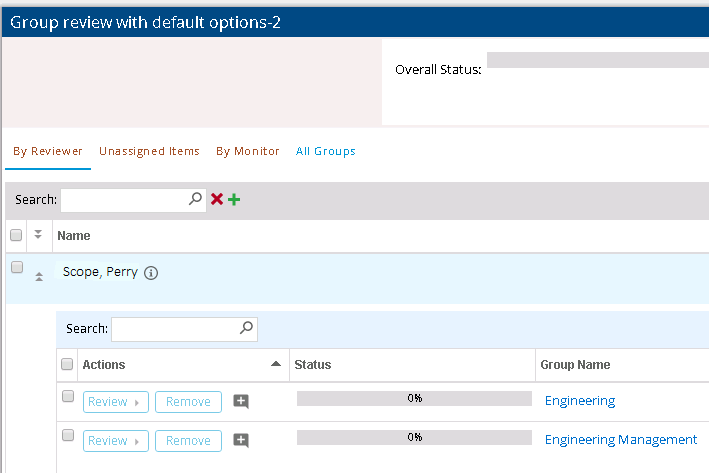Click Engineering row 0% progress bar
Screen dimensions: 709x473
click(x=414, y=398)
